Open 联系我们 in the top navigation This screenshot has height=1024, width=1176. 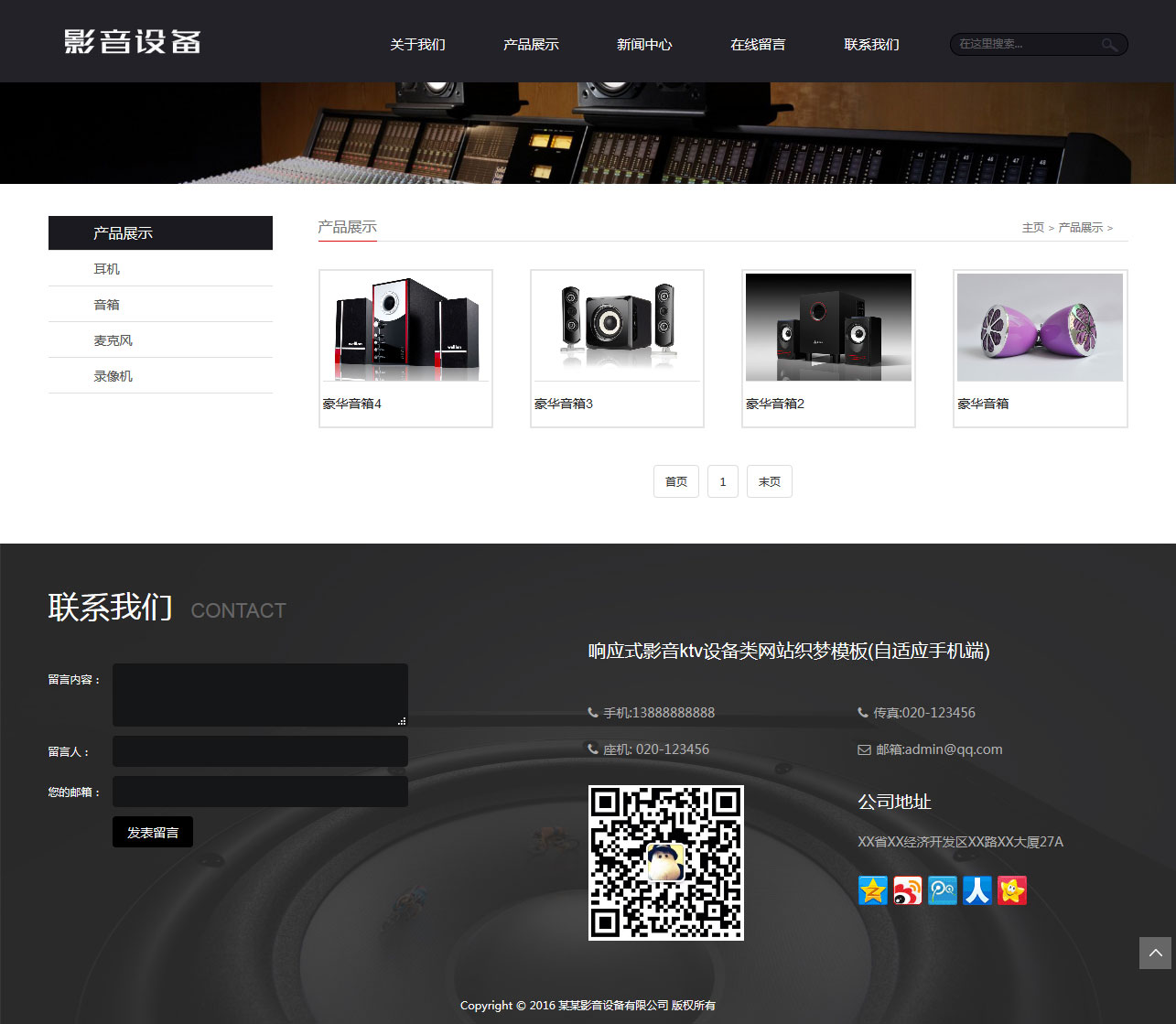tap(871, 44)
